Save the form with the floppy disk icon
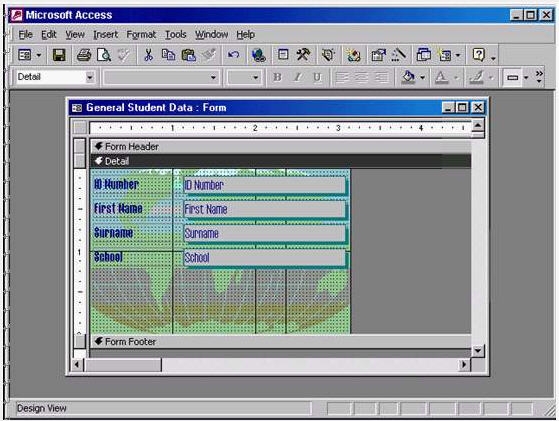Viewport: 559px width, 421px height. pos(59,55)
